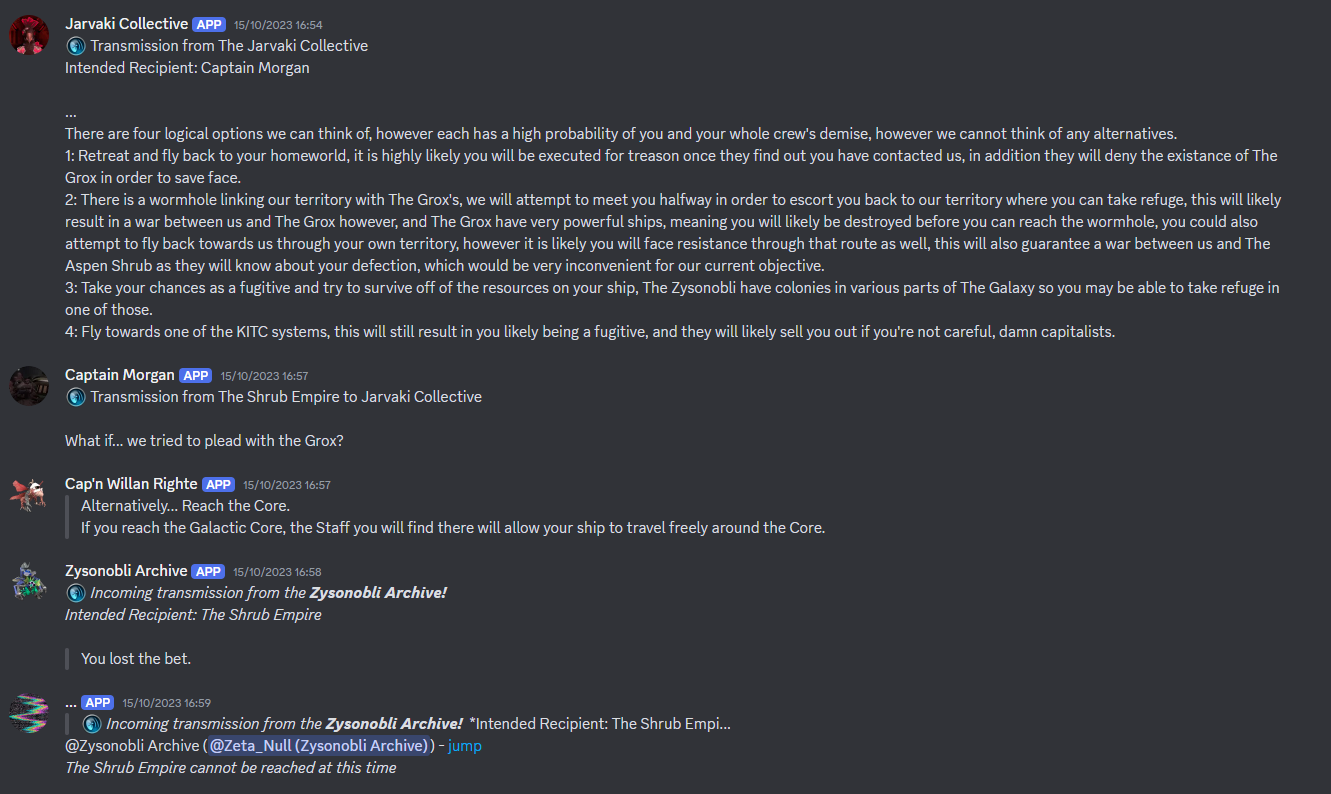Image resolution: width=1331 pixels, height=794 pixels.
Task: Click the Zysonobli Archive username
Action: [126, 571]
